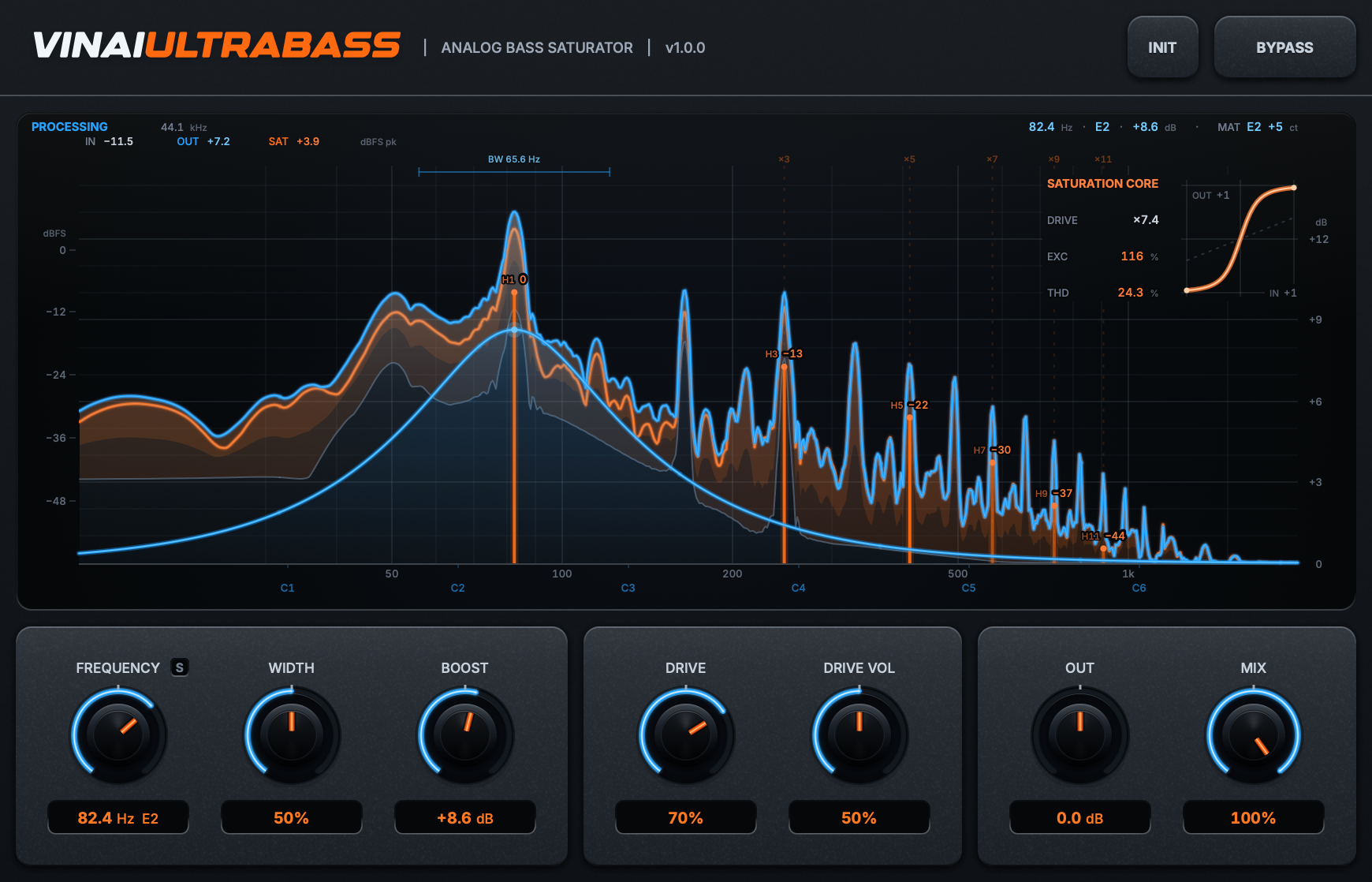1372x882 pixels.
Task: Click the OUT knob
Action: click(x=1080, y=734)
